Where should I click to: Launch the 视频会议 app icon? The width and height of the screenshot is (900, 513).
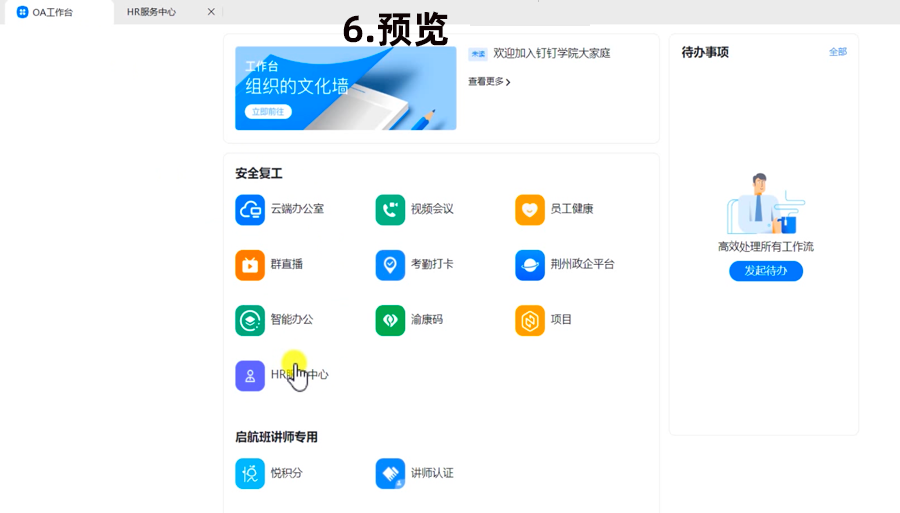(390, 209)
